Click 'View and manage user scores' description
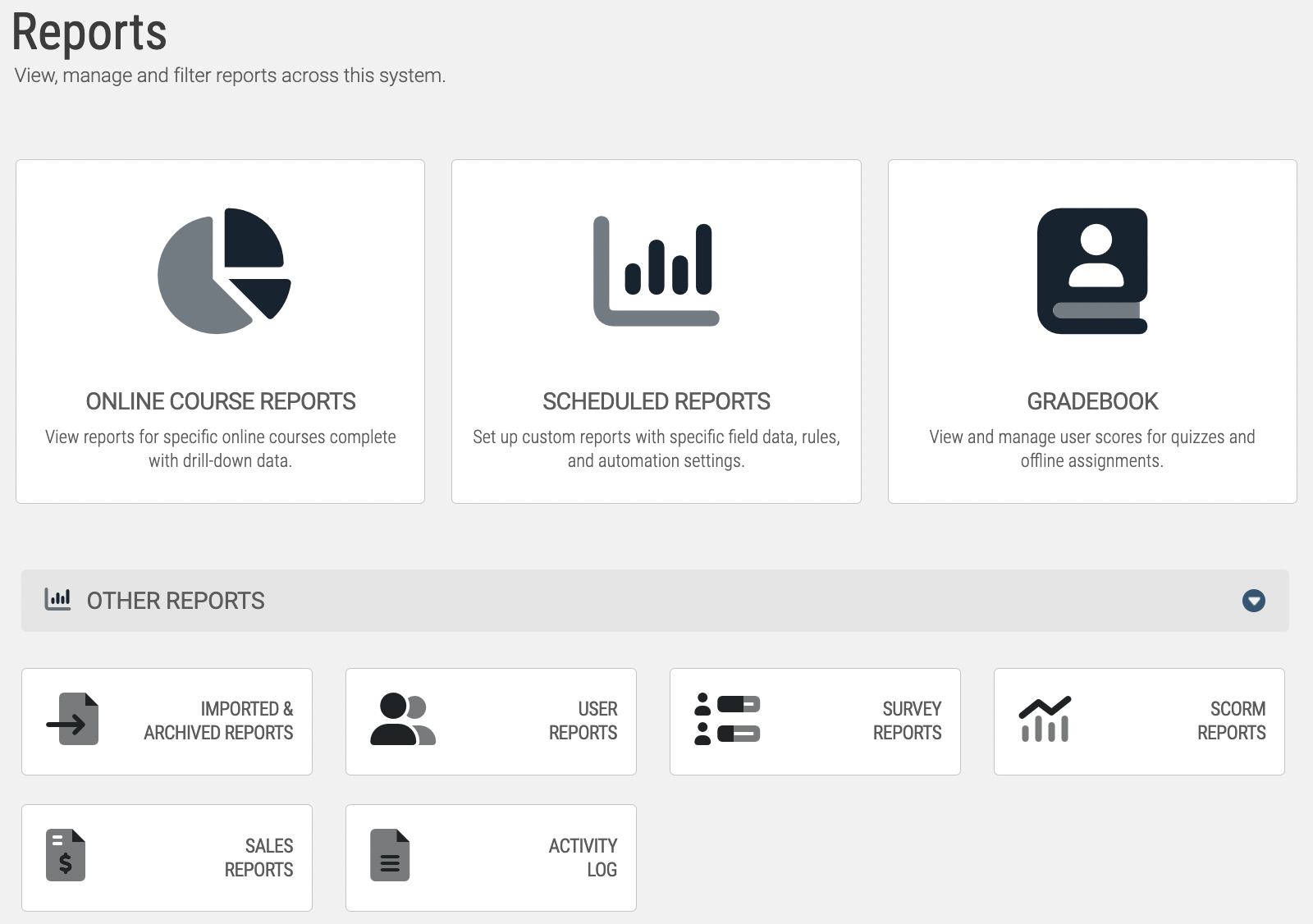The width and height of the screenshot is (1313, 924). pyautogui.click(x=1092, y=449)
